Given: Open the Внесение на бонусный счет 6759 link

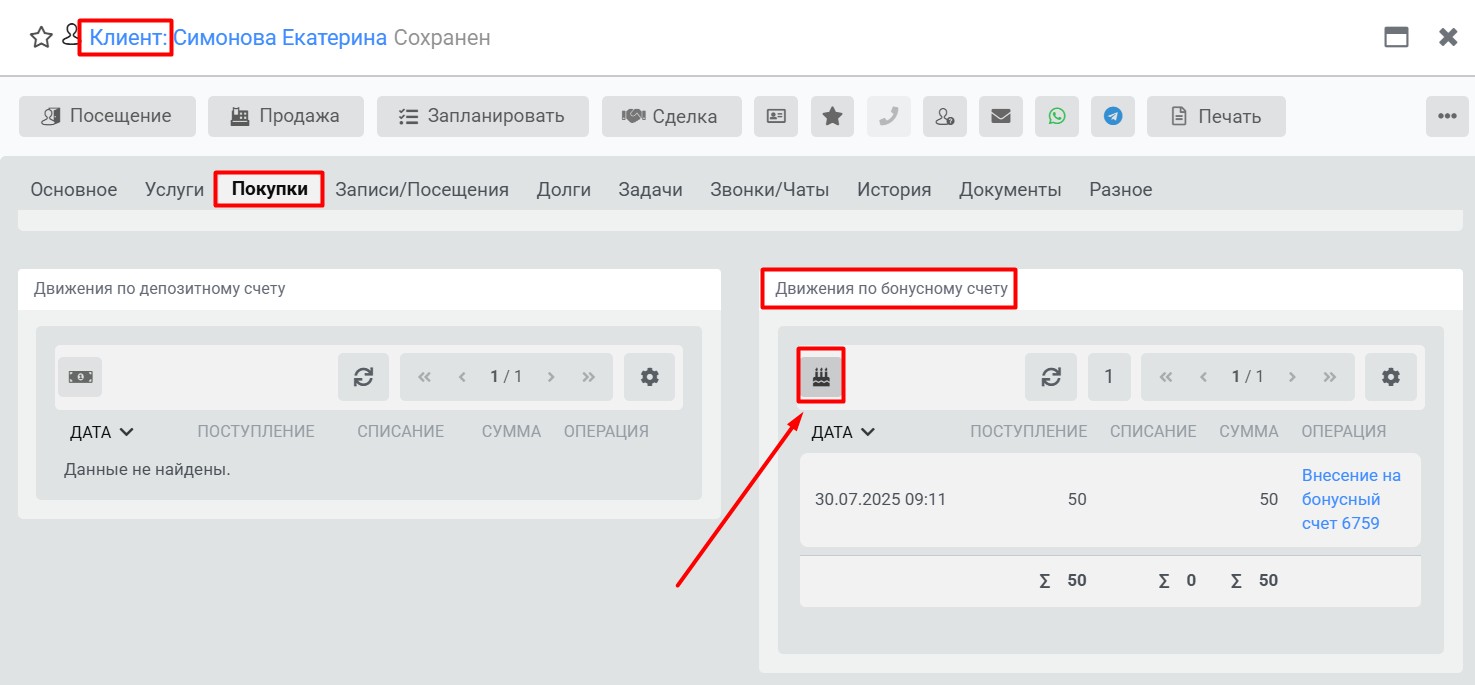Looking at the screenshot, I should 1351,499.
